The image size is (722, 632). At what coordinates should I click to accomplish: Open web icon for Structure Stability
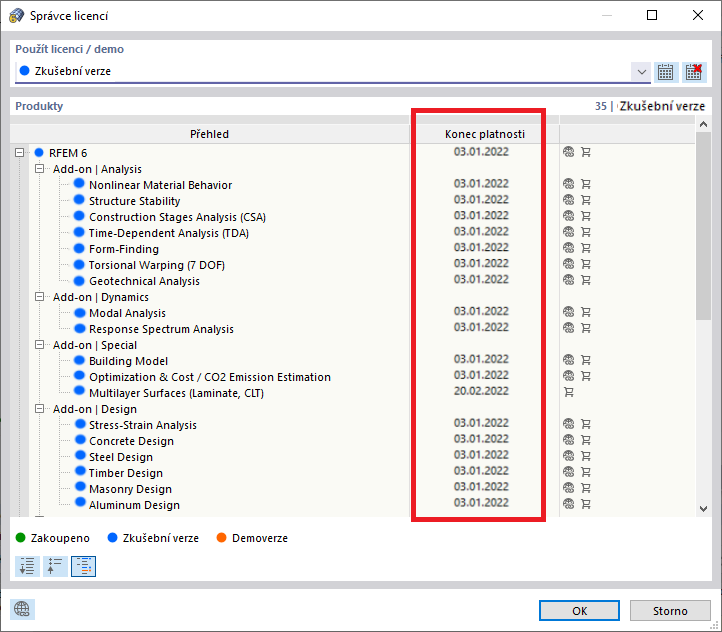click(x=569, y=200)
